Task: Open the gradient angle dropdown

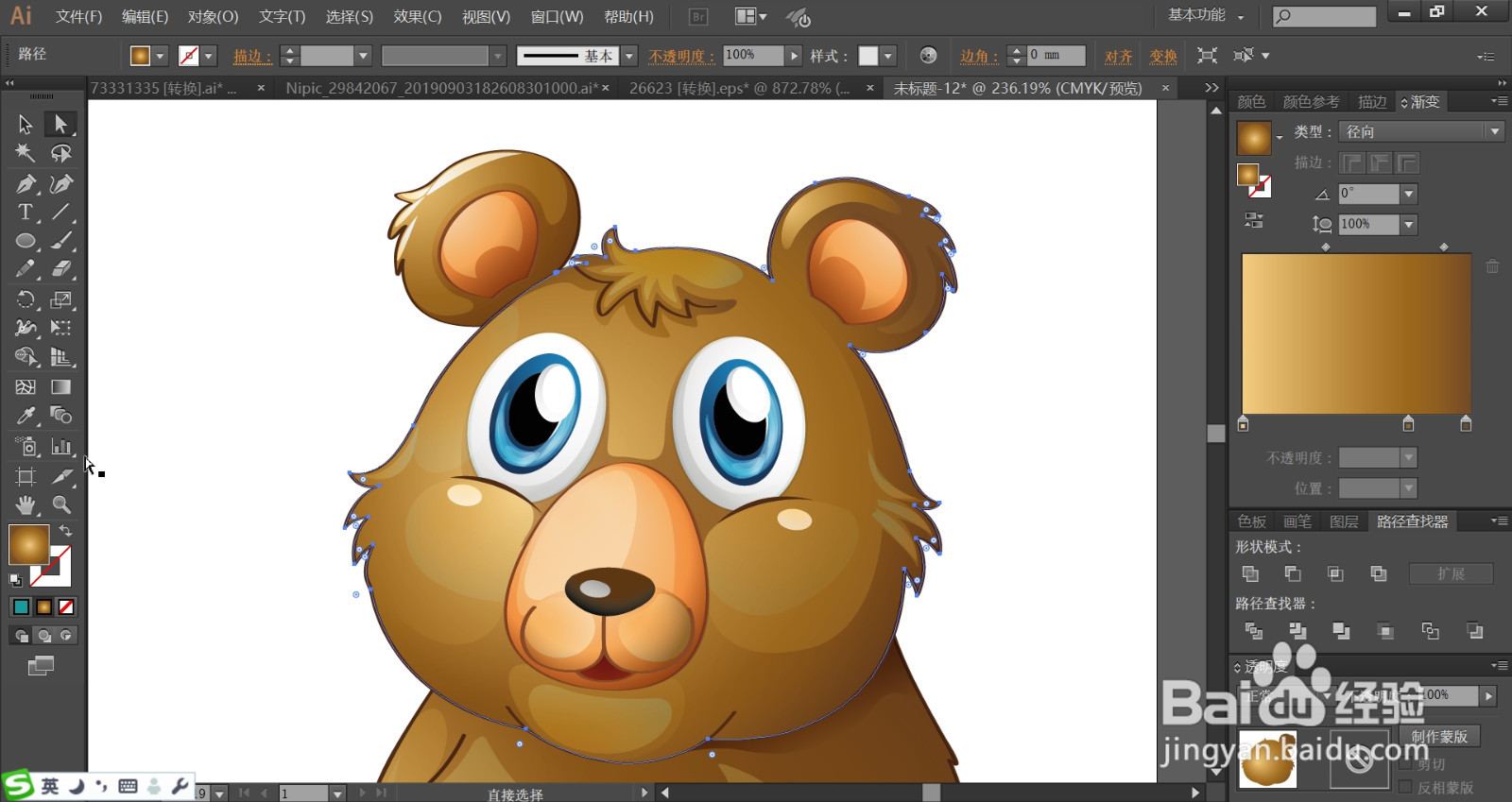Action: (x=1409, y=194)
